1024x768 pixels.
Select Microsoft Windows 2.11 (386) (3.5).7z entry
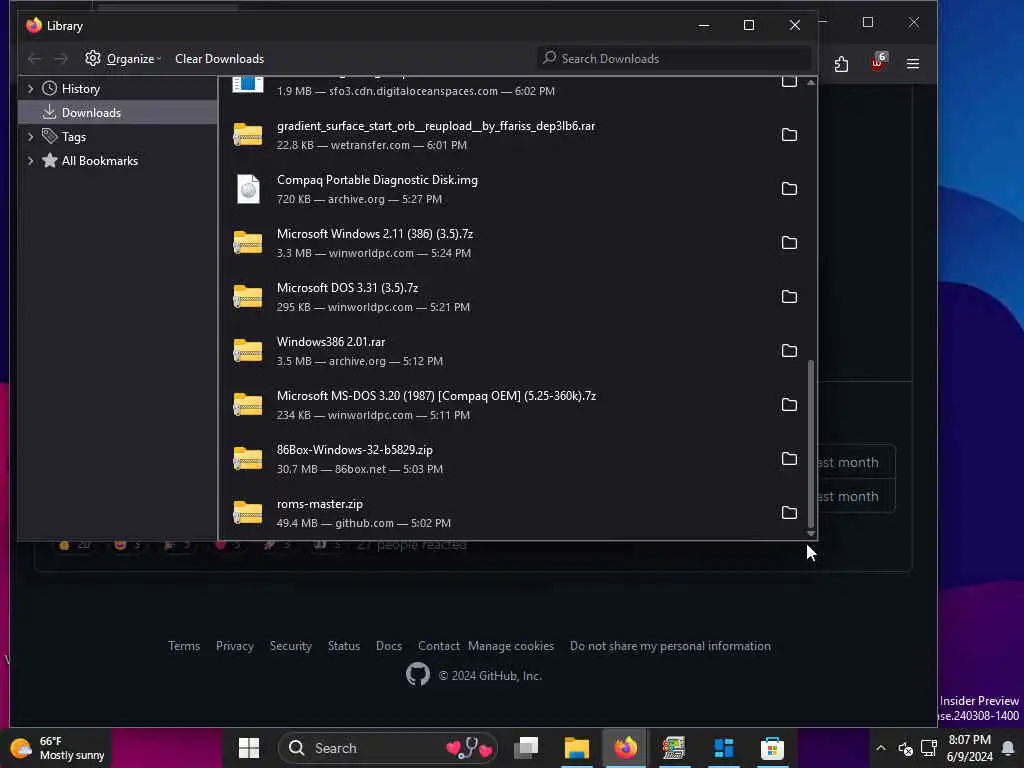[x=513, y=243]
